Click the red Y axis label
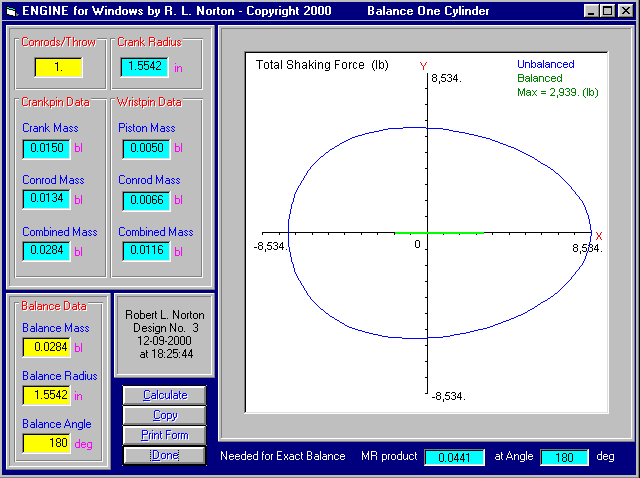This screenshot has width=640, height=478. point(423,66)
